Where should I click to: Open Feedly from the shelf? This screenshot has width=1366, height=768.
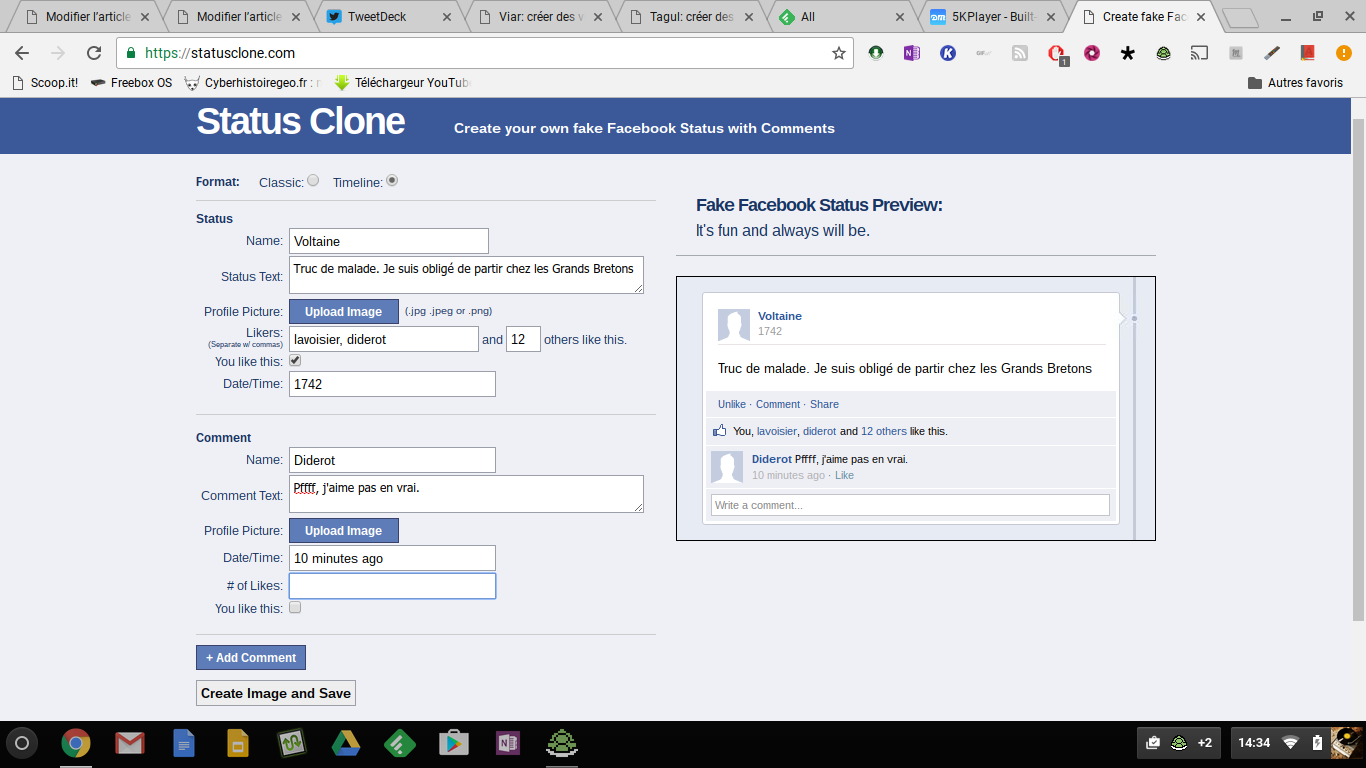pyautogui.click(x=400, y=743)
